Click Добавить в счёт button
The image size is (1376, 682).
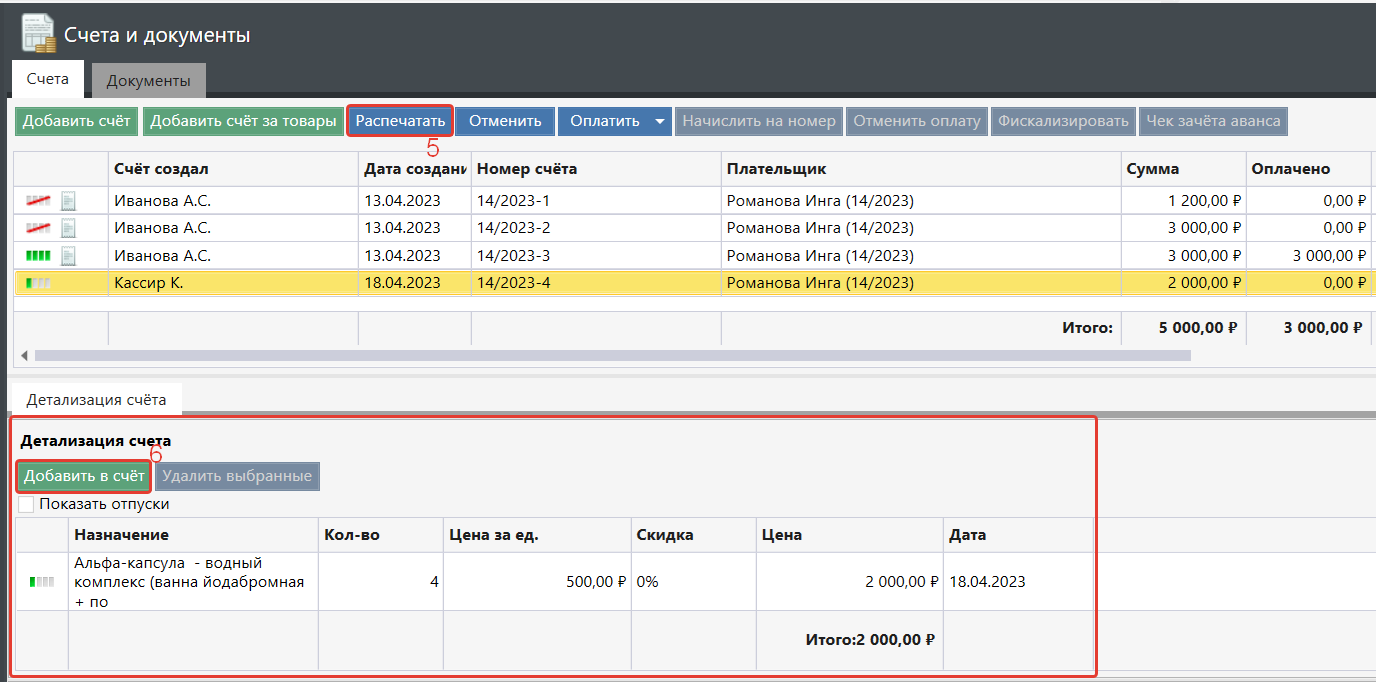(x=84, y=476)
